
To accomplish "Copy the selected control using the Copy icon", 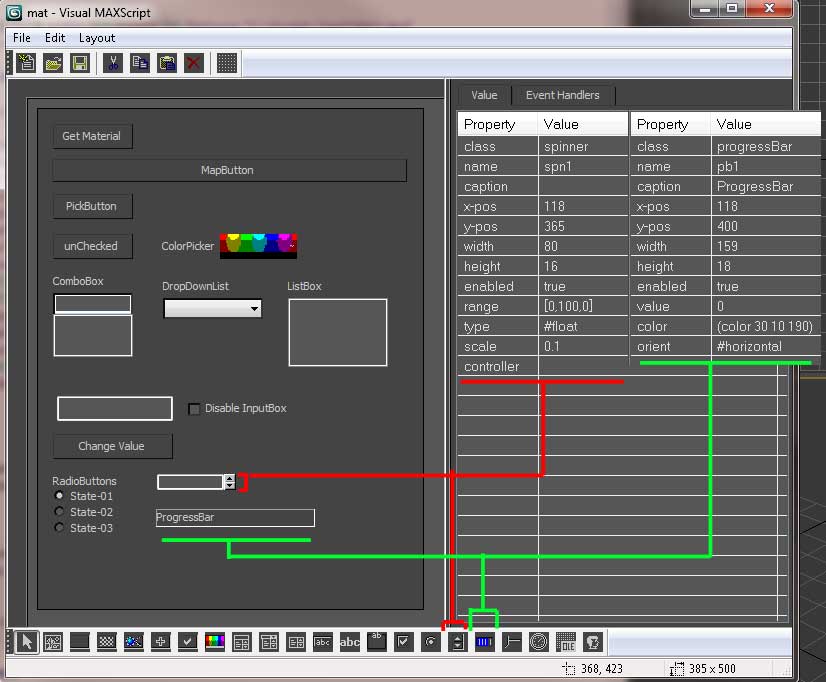I will [140, 63].
